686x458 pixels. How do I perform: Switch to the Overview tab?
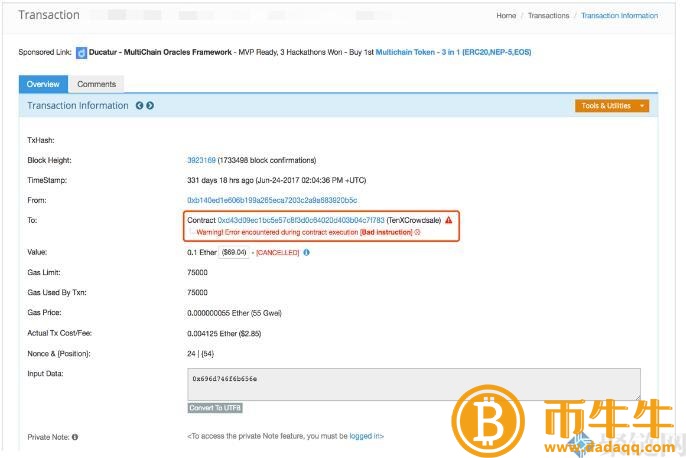43,84
